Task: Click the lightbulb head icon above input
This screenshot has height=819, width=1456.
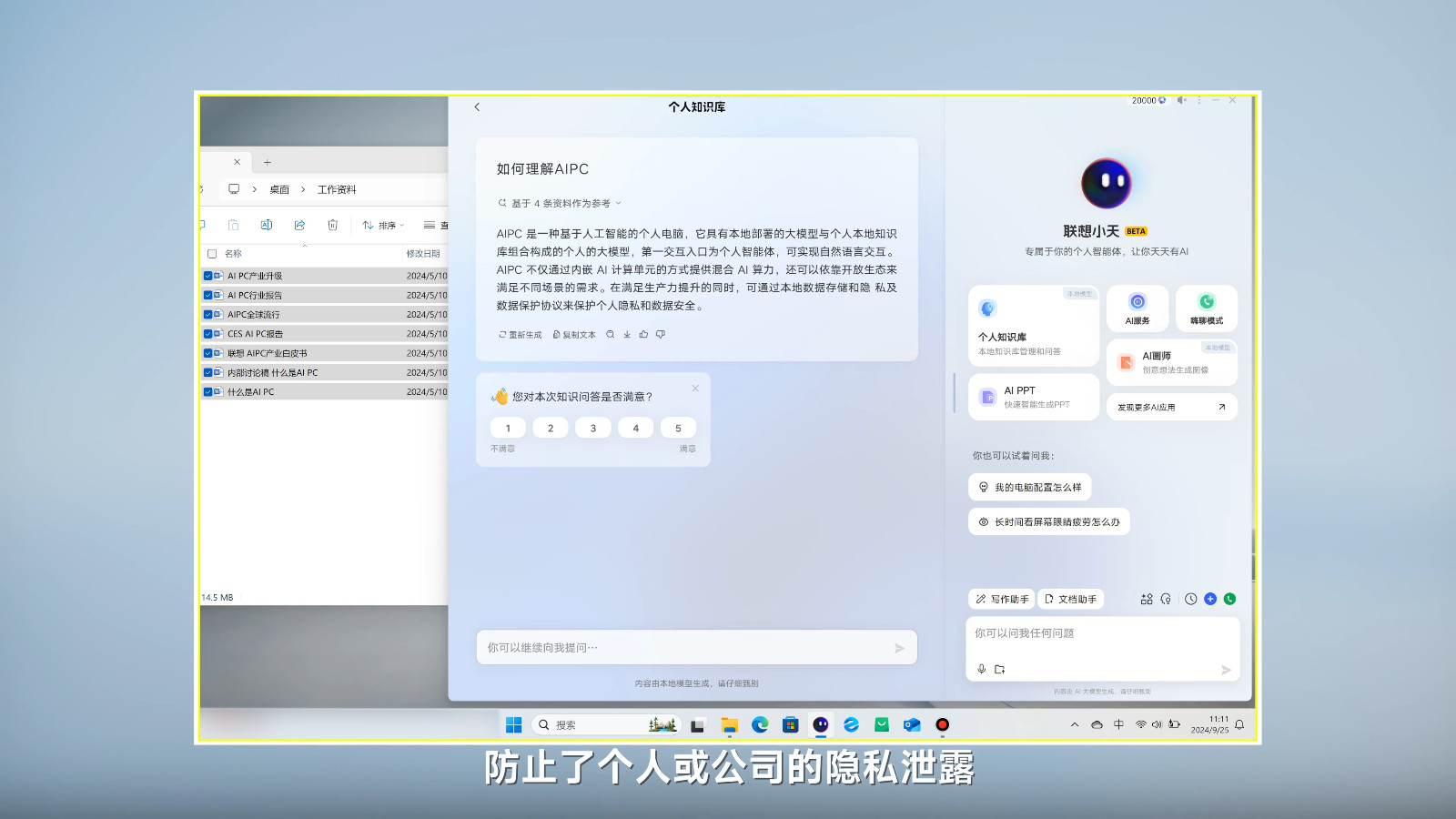Action: (x=1166, y=599)
